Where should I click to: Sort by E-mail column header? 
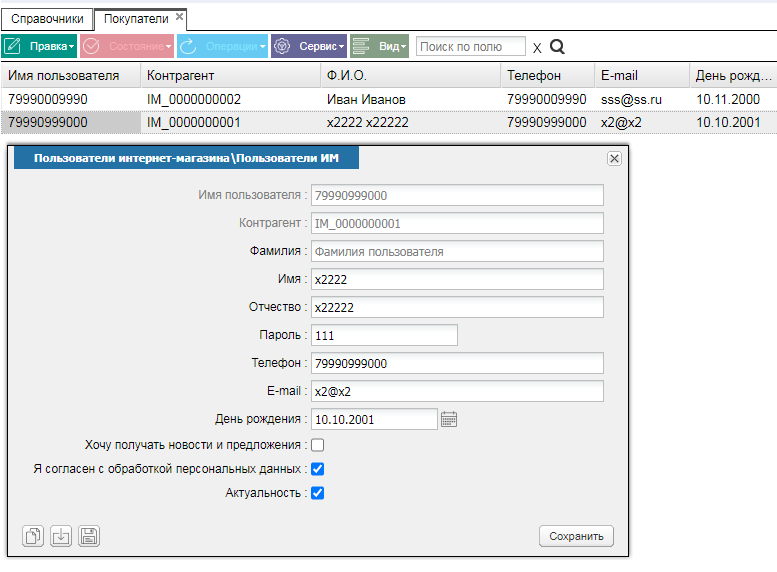click(x=642, y=75)
